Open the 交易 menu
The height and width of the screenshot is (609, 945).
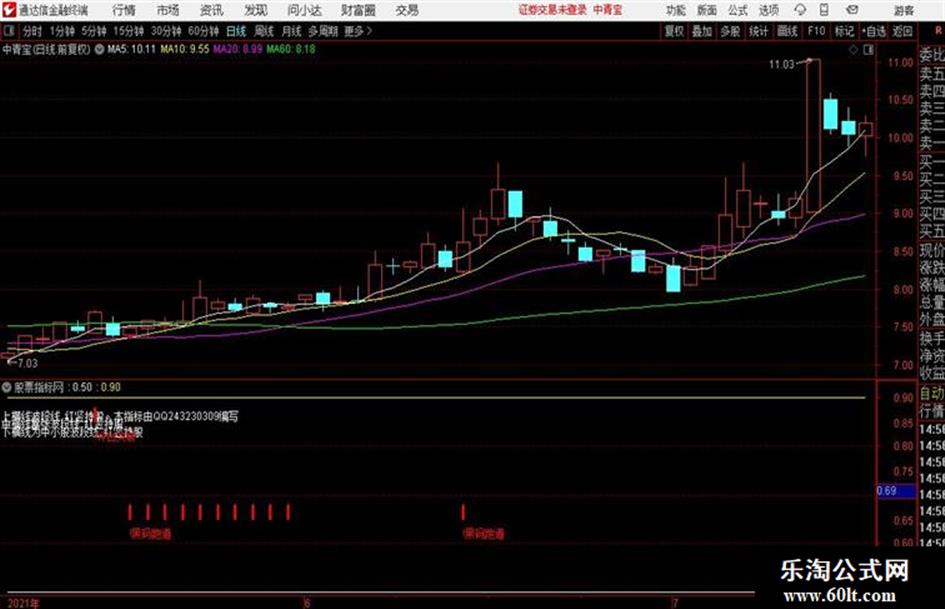(x=407, y=10)
